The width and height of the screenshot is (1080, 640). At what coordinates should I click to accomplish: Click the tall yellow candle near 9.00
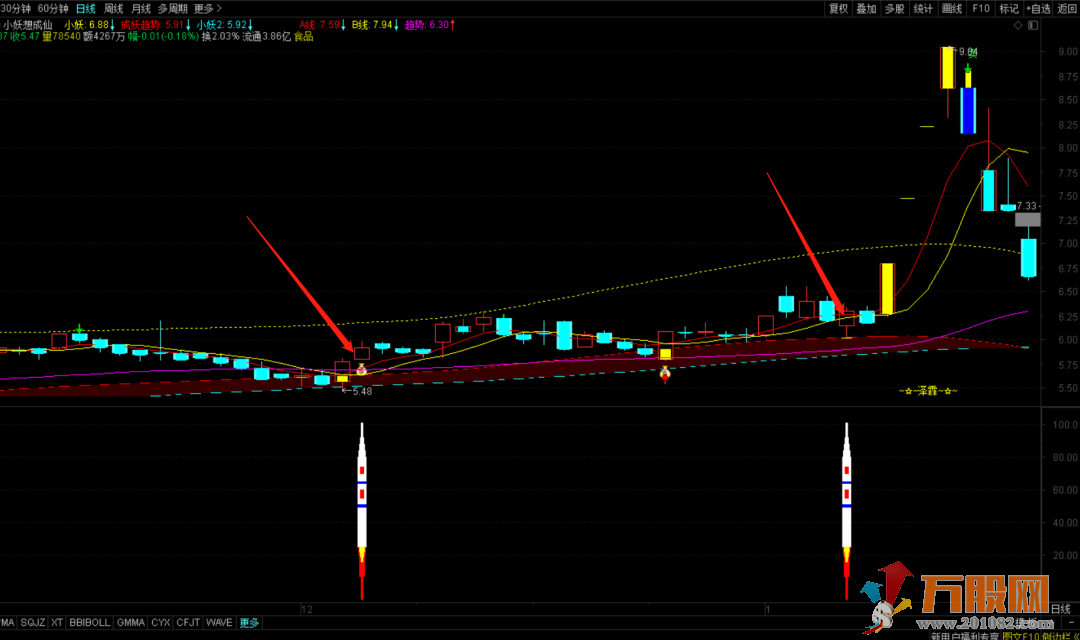(946, 68)
